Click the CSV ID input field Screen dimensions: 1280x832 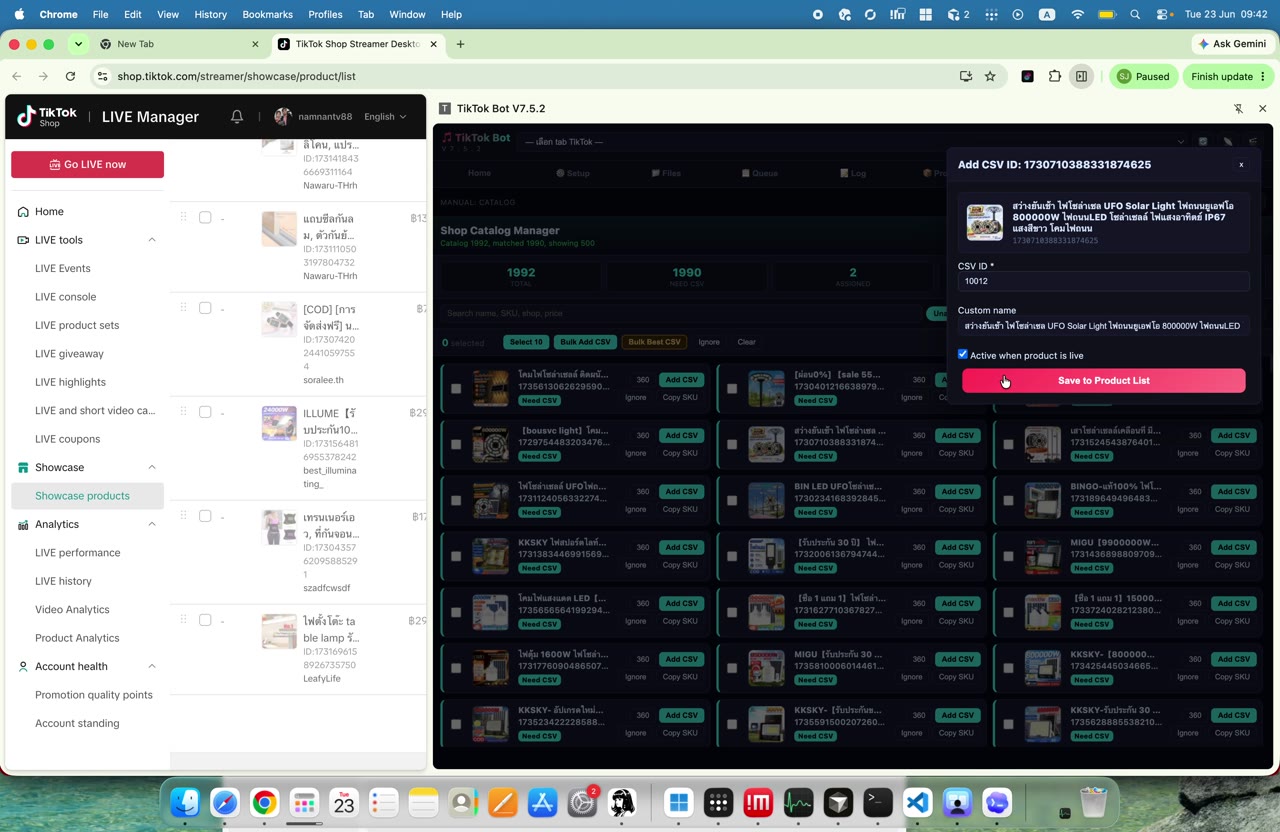pos(1103,282)
